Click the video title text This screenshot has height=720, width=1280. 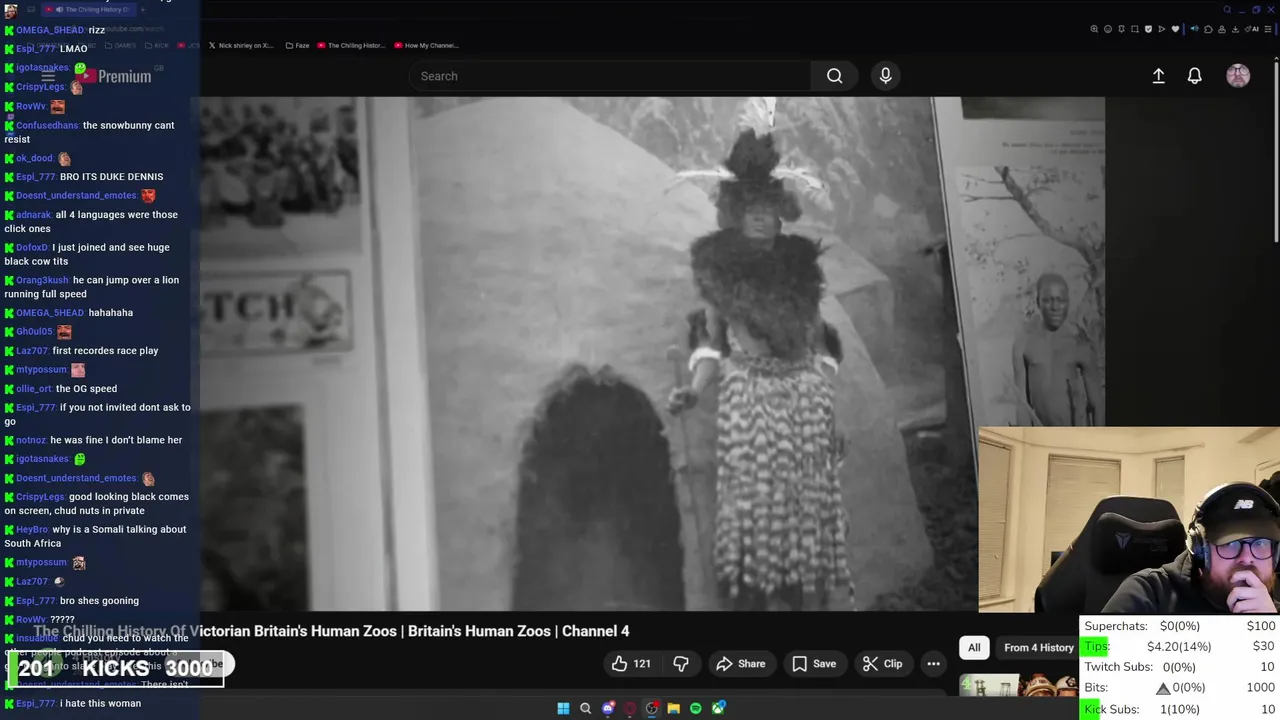click(330, 631)
